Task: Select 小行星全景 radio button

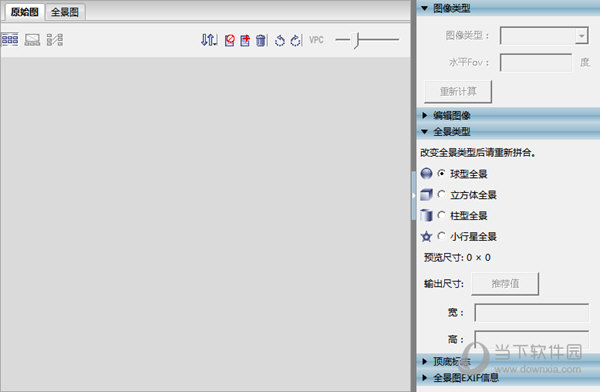Action: pos(441,236)
